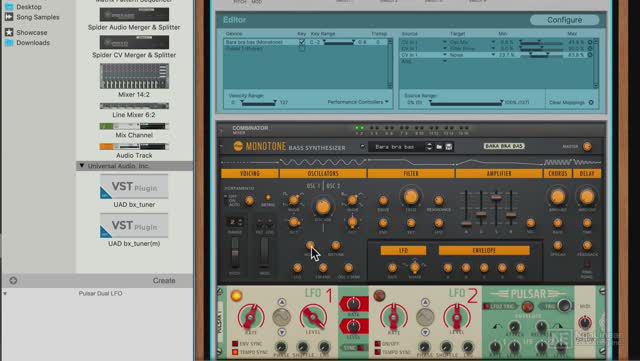Image resolution: width=640 pixels, height=361 pixels.
Task: Click the Delay Feedback knob
Action: click(x=587, y=245)
